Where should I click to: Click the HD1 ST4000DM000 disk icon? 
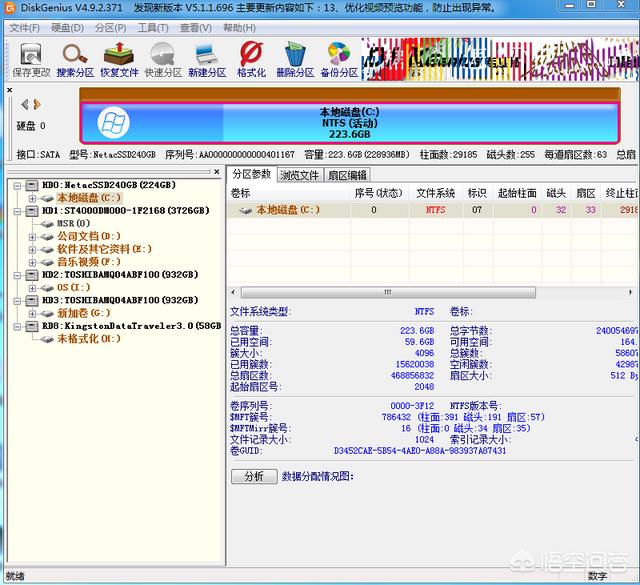(x=32, y=211)
